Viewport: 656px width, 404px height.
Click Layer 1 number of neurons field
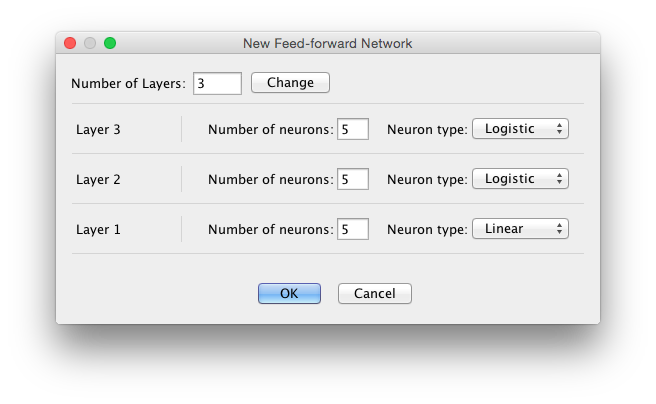353,229
